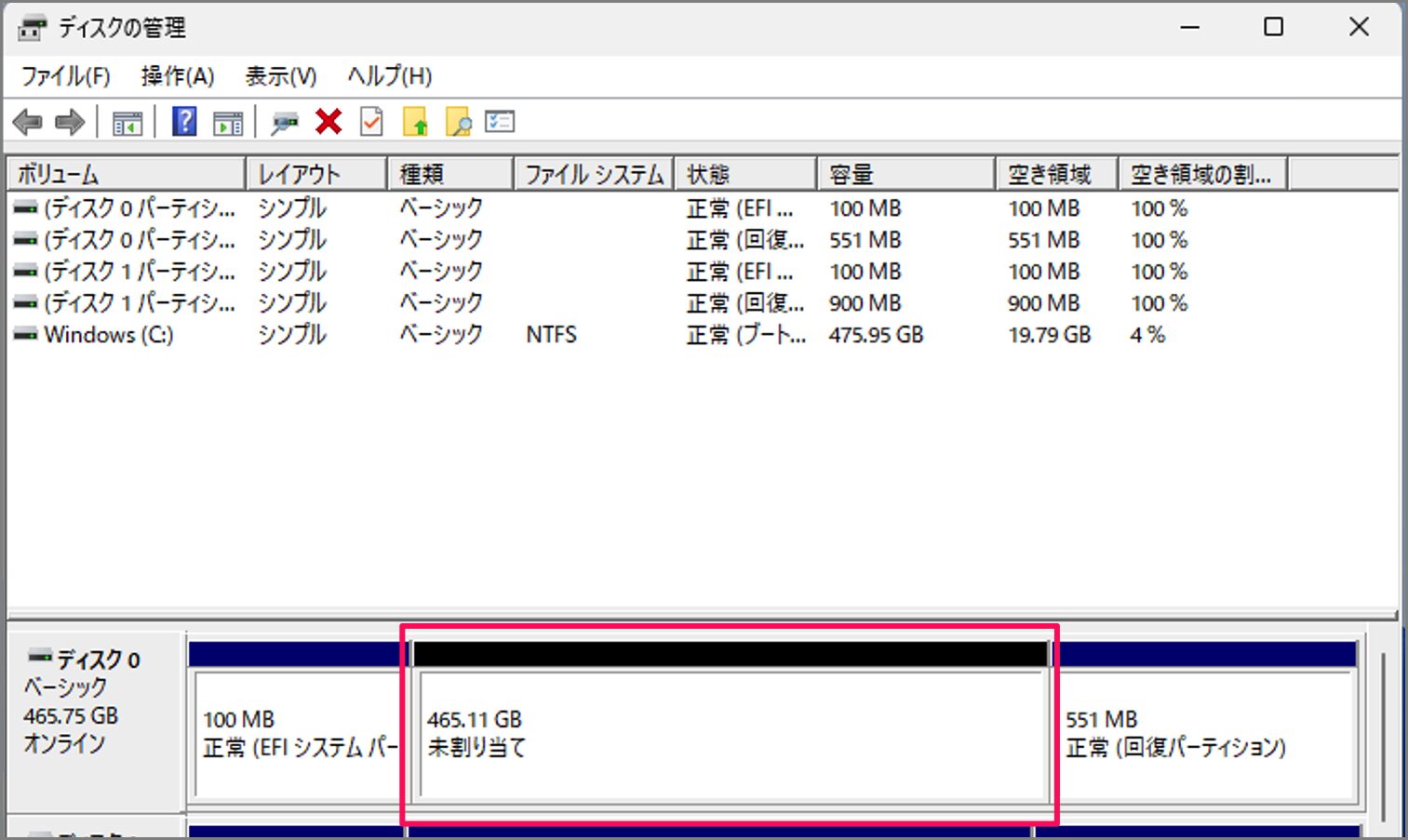Viewport: 1408px width, 840px height.
Task: Click the back navigation arrow icon
Action: click(29, 122)
